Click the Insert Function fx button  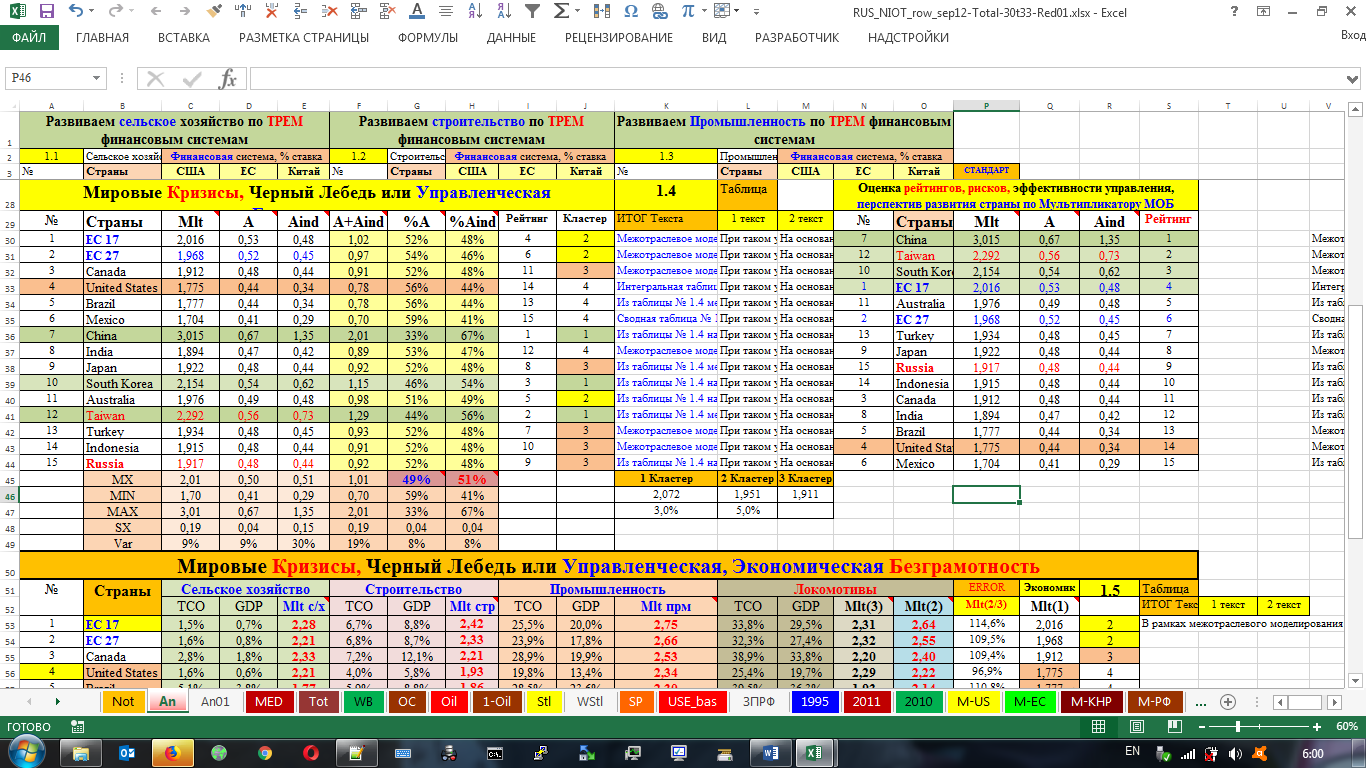tap(228, 79)
